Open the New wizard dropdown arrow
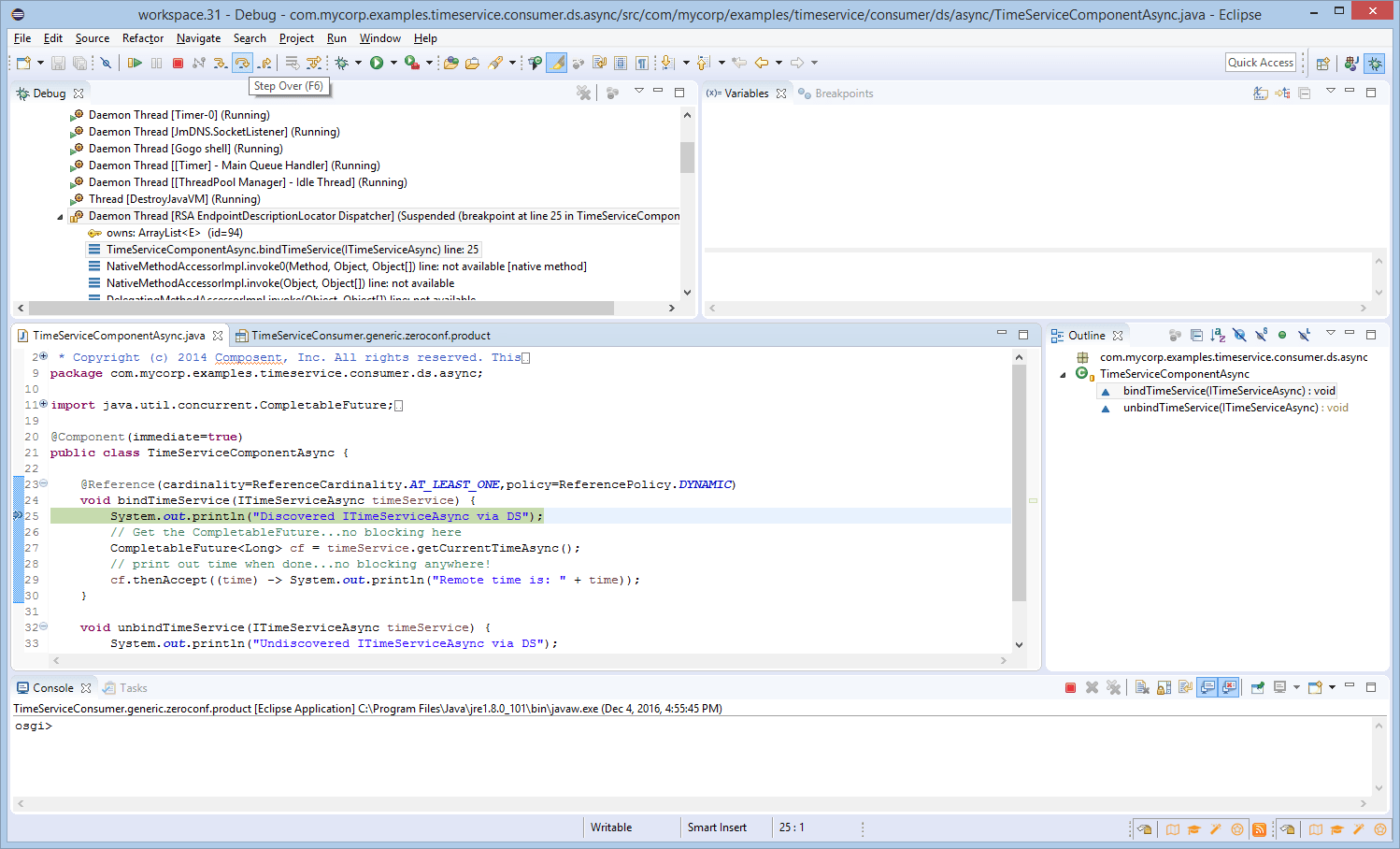 click(x=40, y=63)
